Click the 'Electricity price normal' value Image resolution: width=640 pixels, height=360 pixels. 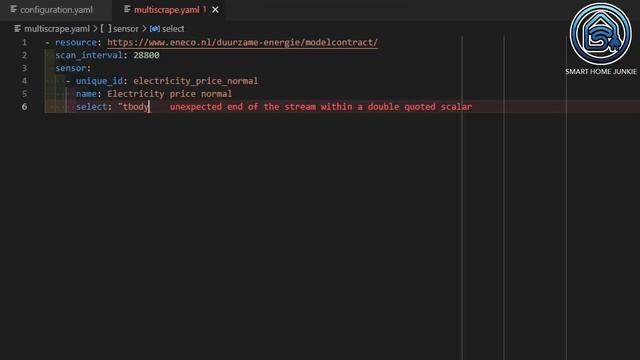click(169, 94)
